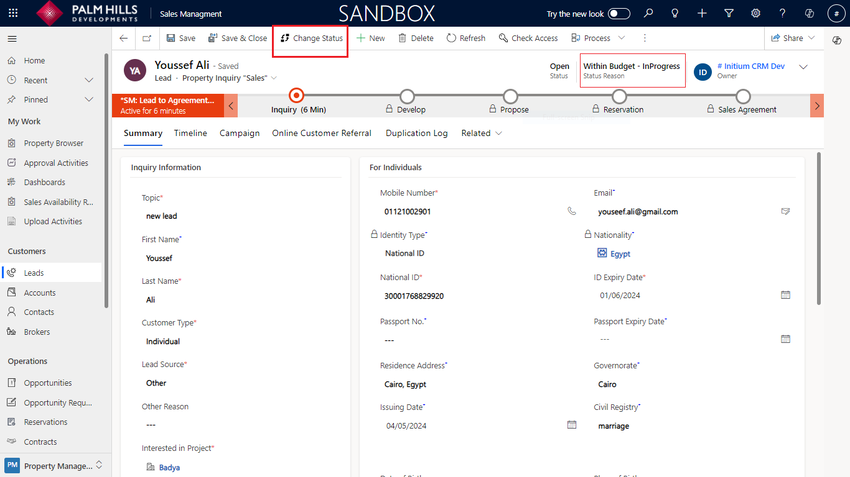Viewport: 850px width, 477px height.
Task: Click the advanced find funnel icon
Action: click(728, 14)
